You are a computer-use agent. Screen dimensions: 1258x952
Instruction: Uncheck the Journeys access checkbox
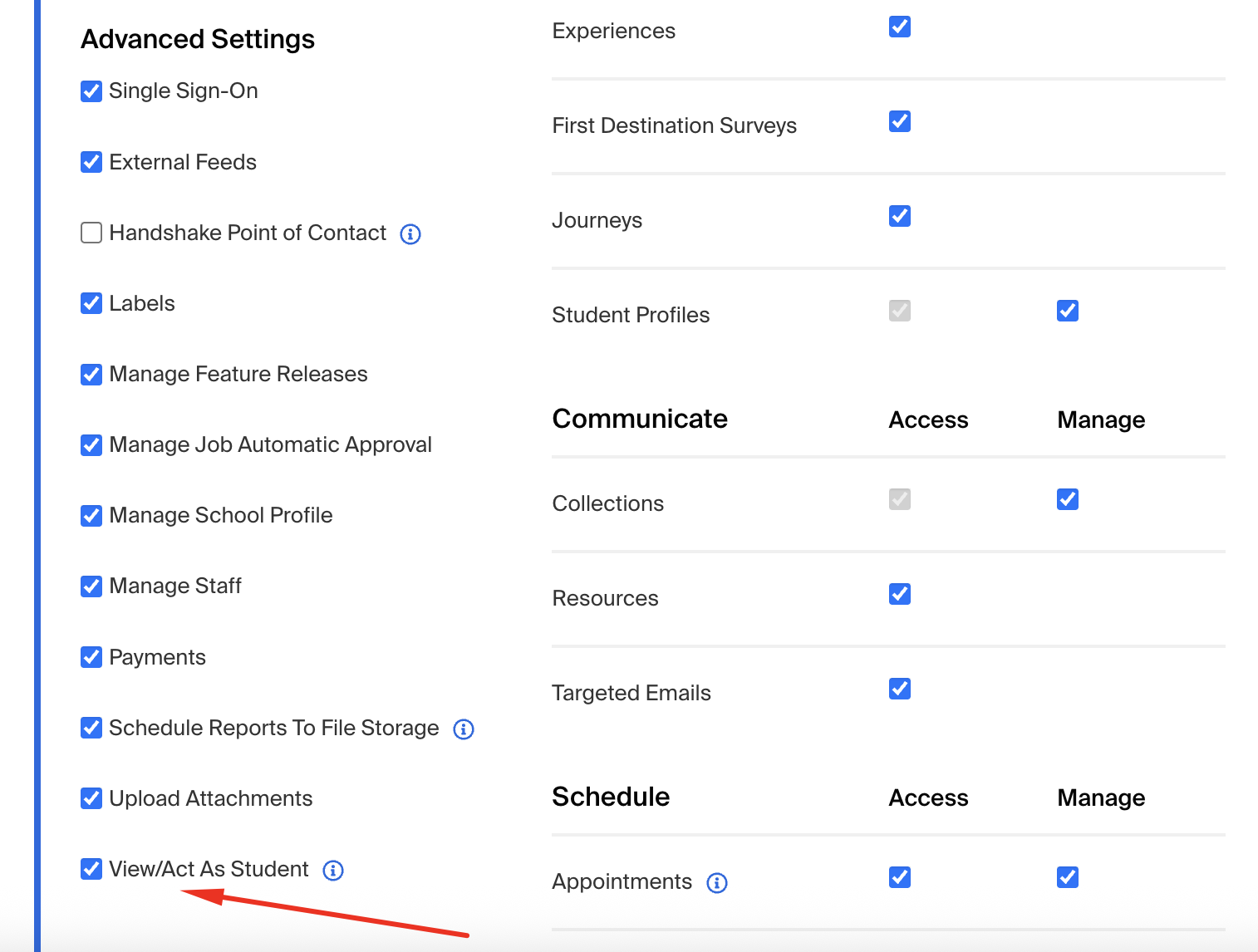click(900, 216)
